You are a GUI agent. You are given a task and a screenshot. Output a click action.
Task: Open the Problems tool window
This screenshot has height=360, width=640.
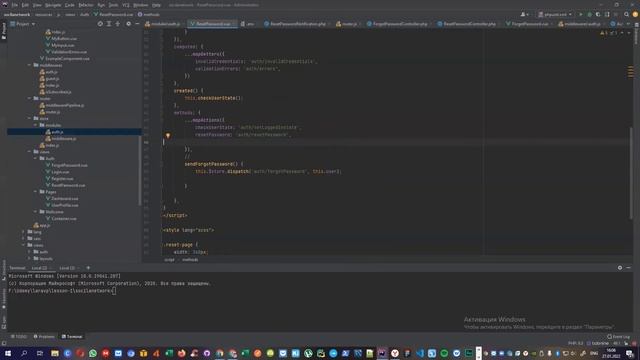pos(44,337)
